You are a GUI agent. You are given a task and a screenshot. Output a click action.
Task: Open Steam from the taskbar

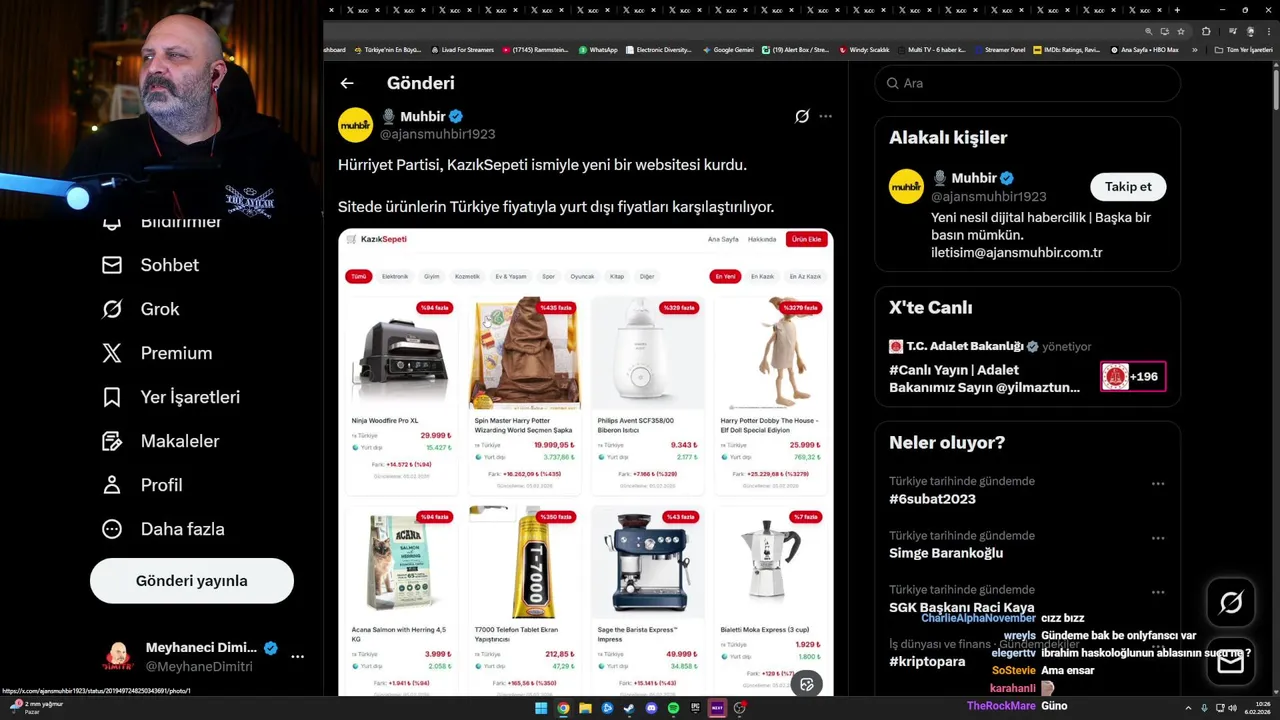(x=629, y=708)
